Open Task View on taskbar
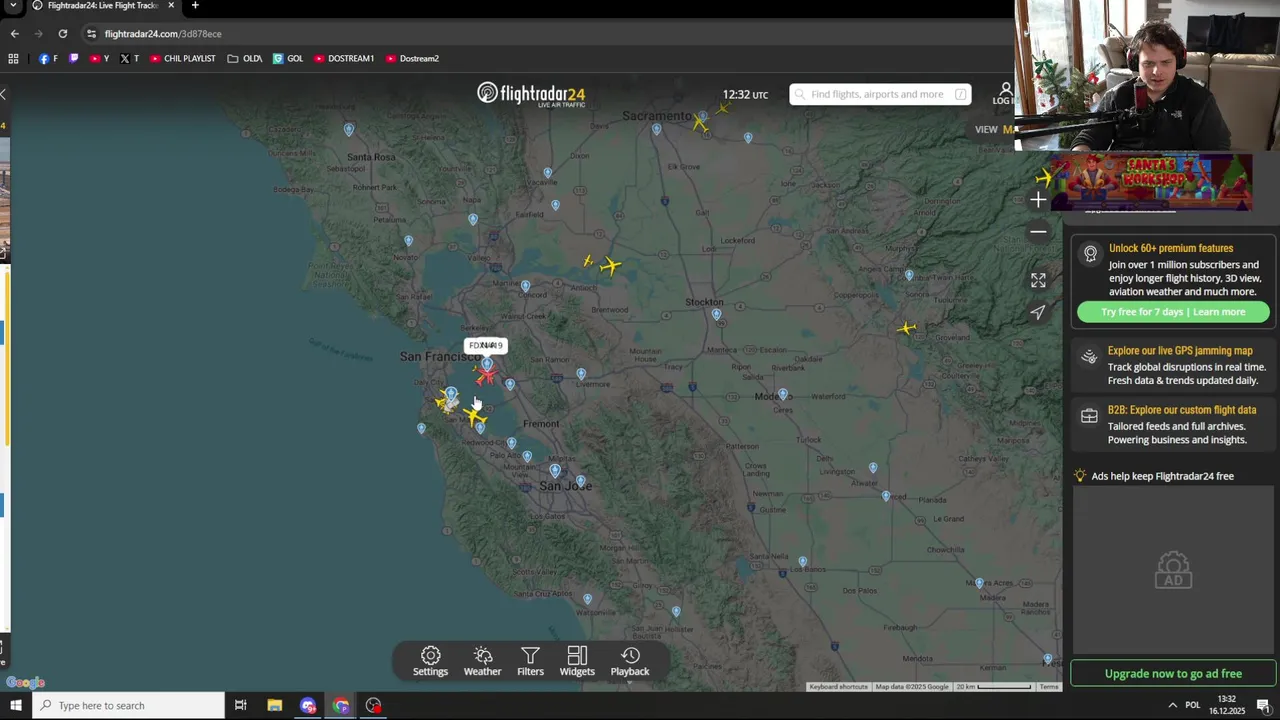 tap(240, 705)
